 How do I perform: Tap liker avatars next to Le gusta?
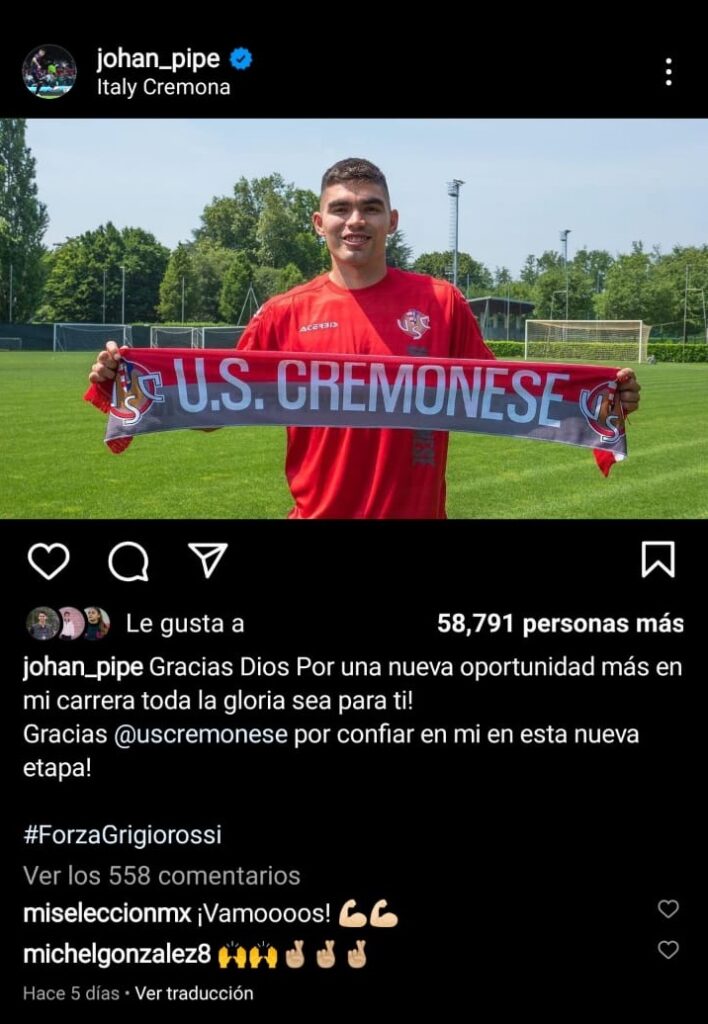click(x=68, y=624)
